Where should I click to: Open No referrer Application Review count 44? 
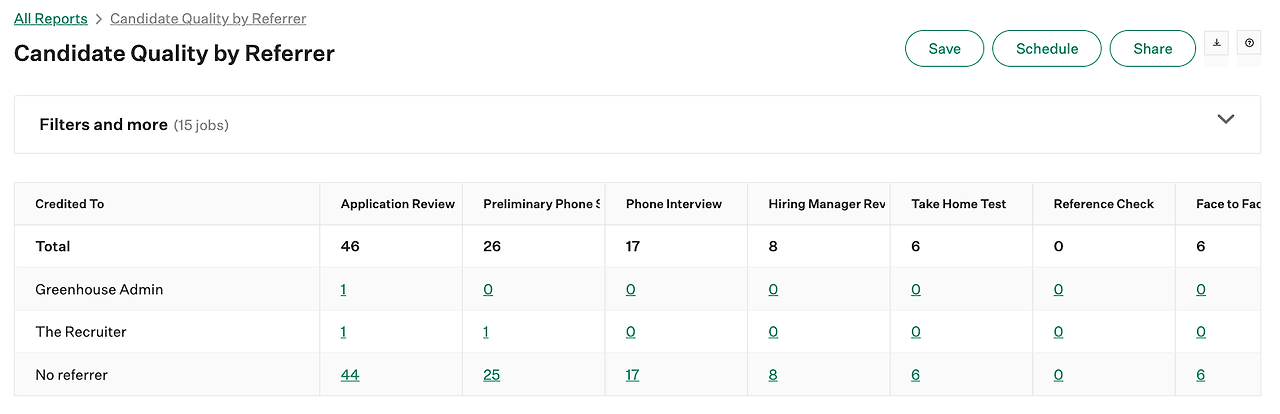pos(350,375)
